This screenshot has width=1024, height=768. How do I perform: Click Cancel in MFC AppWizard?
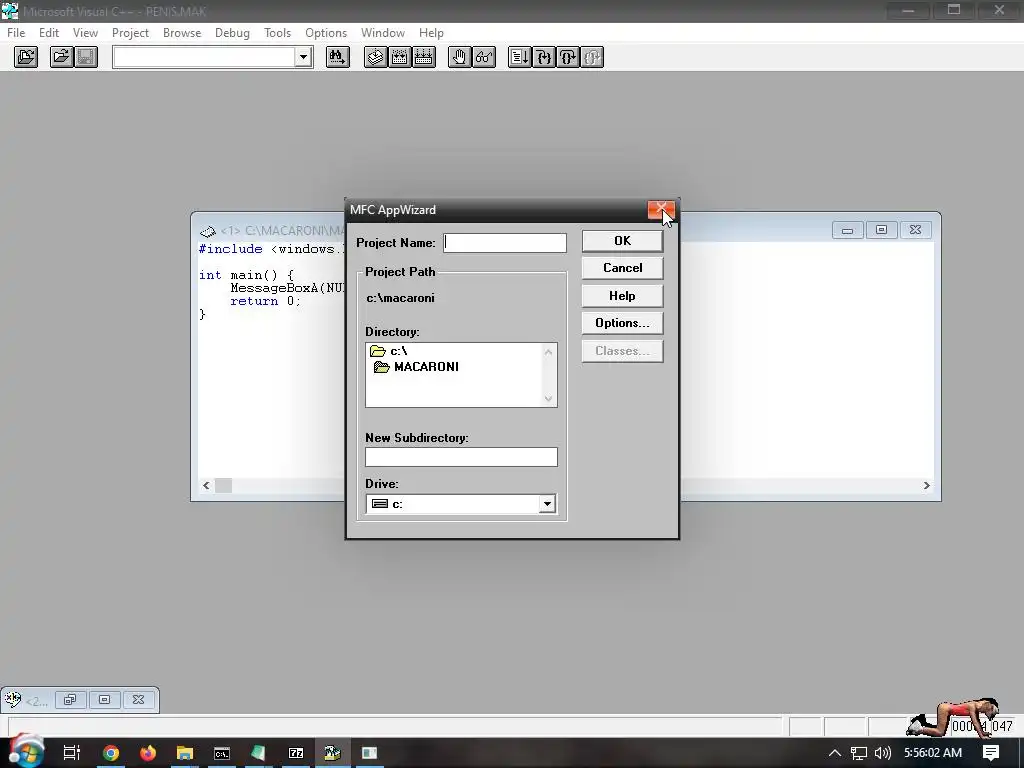[x=622, y=268]
